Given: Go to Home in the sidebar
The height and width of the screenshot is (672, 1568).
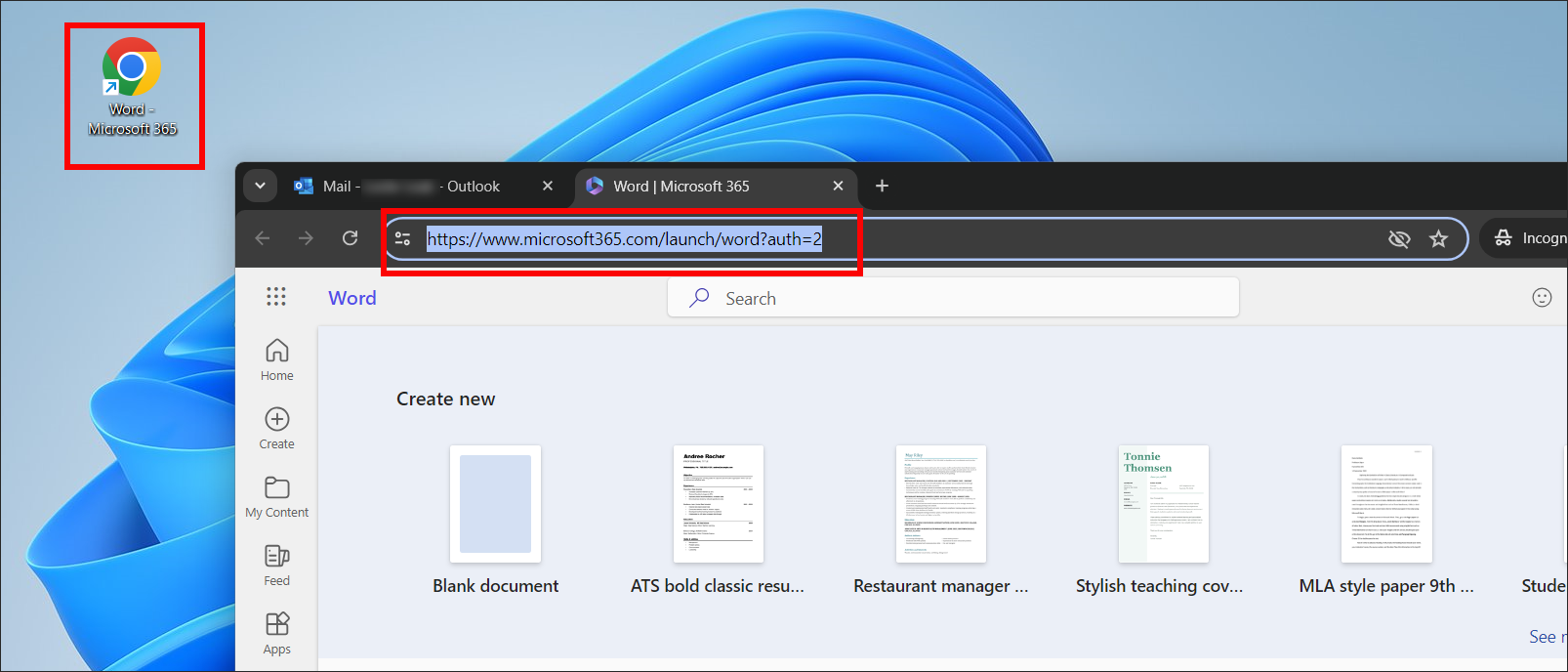Looking at the screenshot, I should coord(277,359).
